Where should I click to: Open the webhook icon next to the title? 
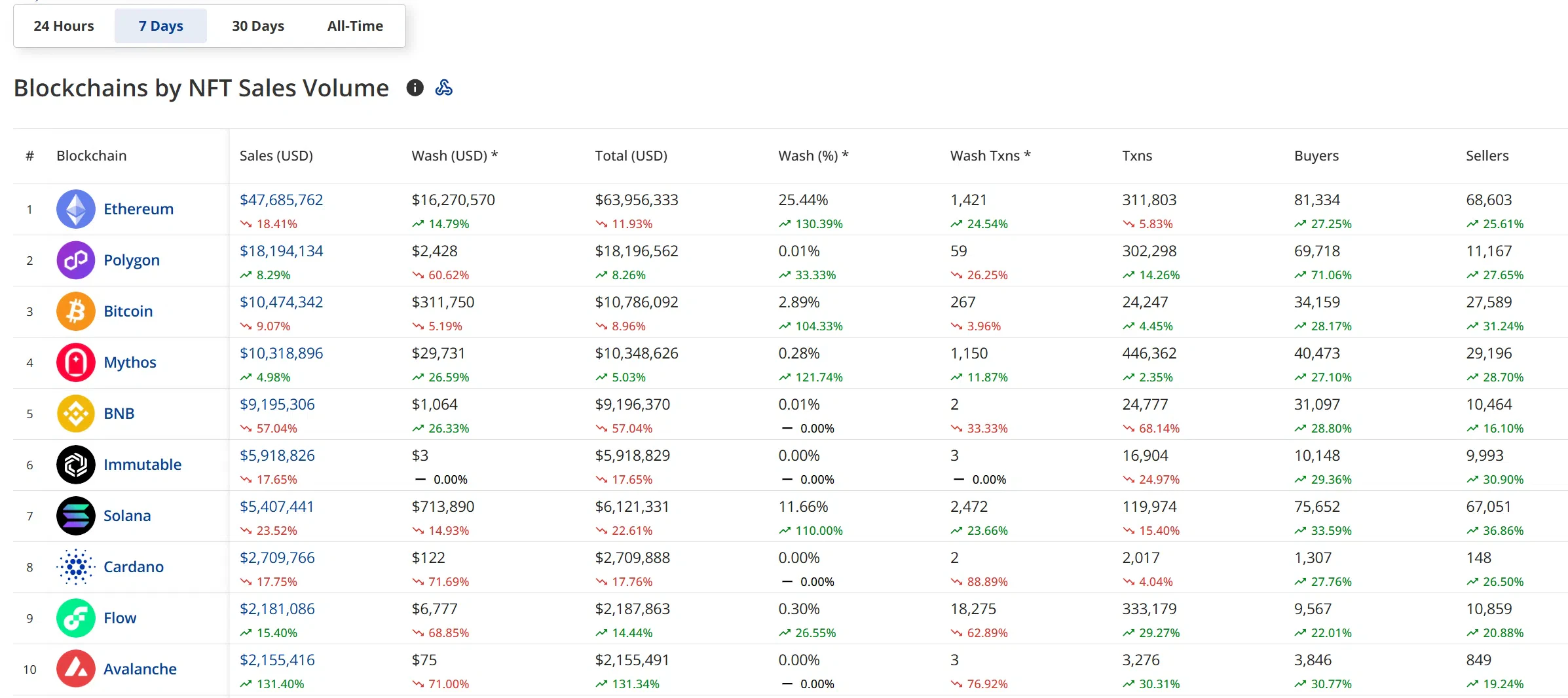click(444, 88)
